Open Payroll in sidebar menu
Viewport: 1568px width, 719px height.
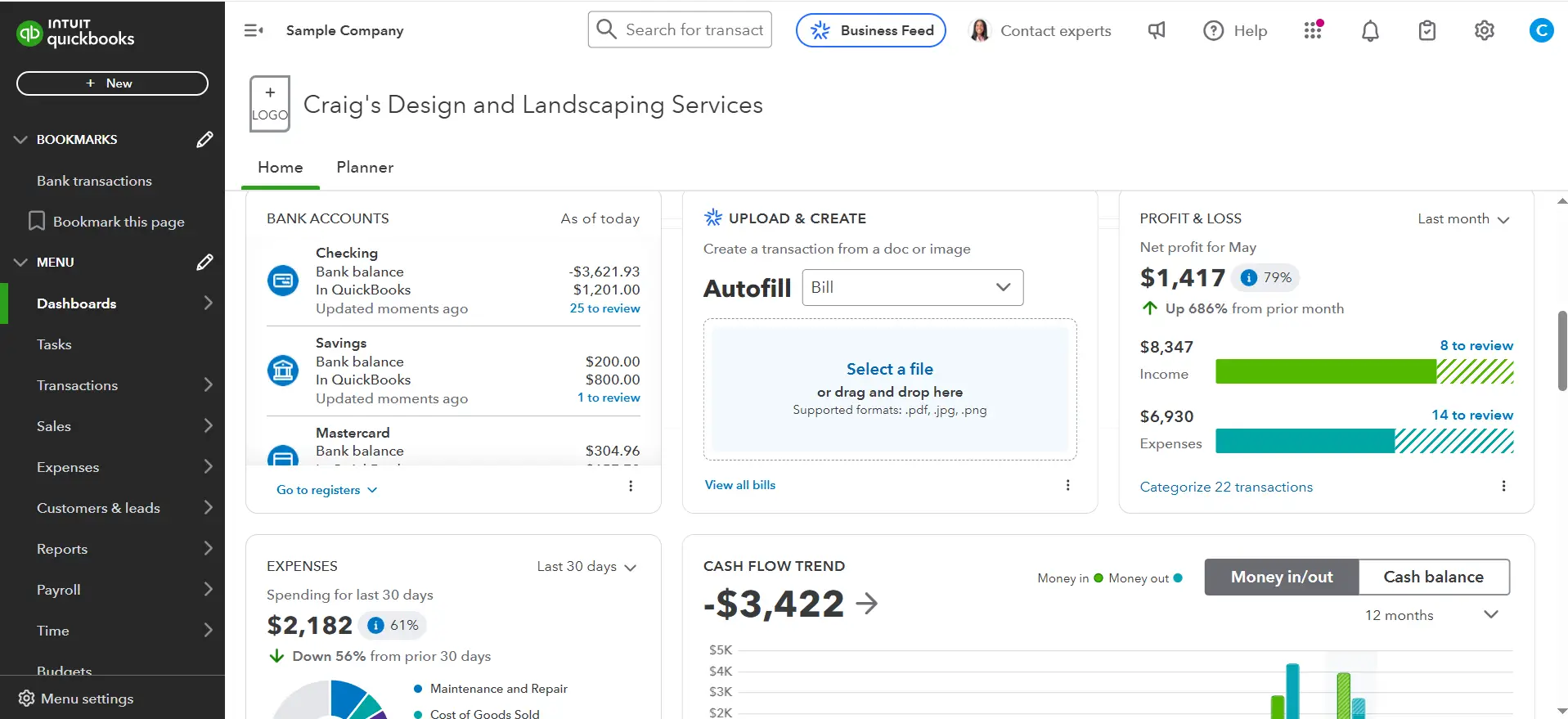[x=59, y=590]
